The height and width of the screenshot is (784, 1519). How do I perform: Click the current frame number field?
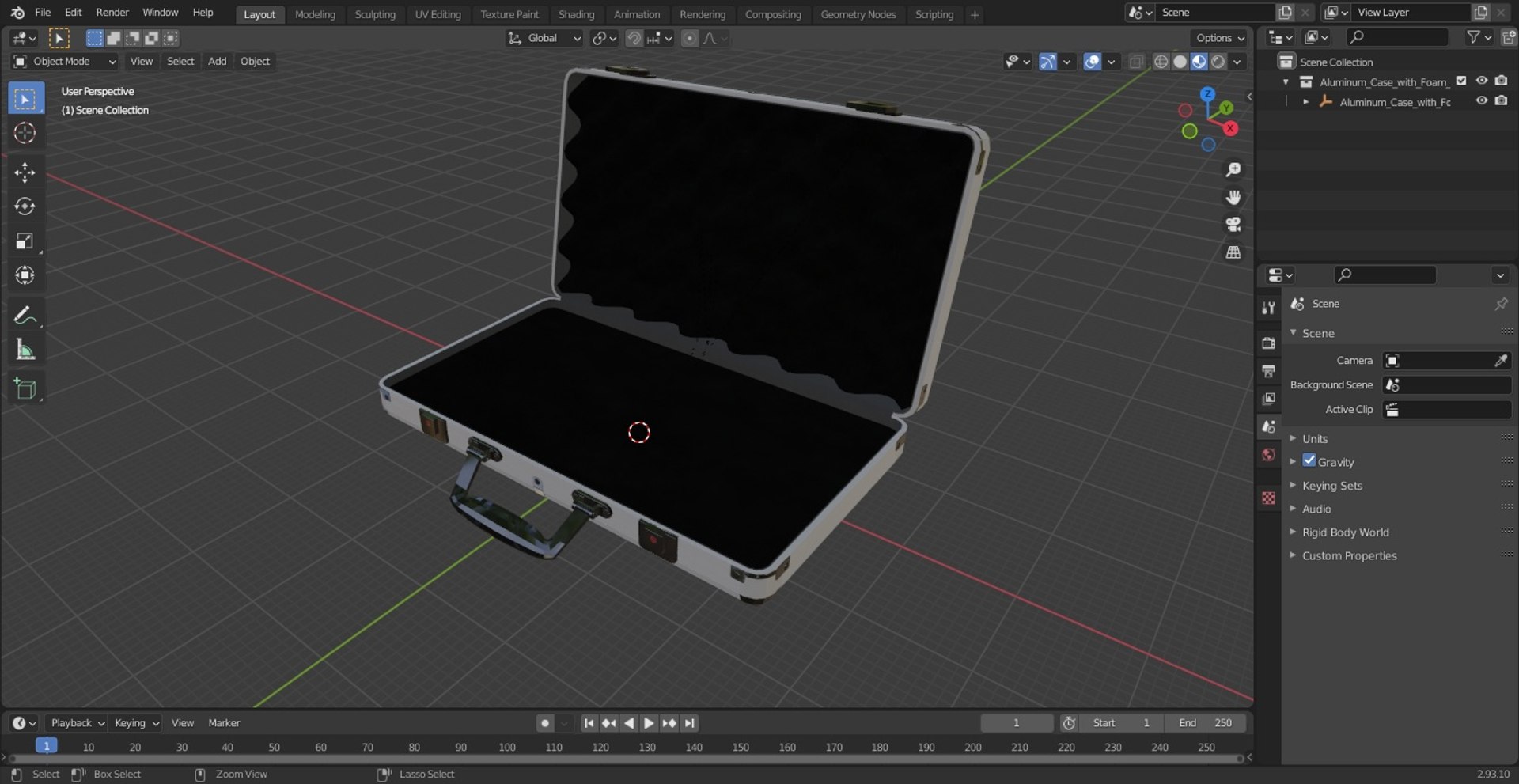tap(1017, 723)
